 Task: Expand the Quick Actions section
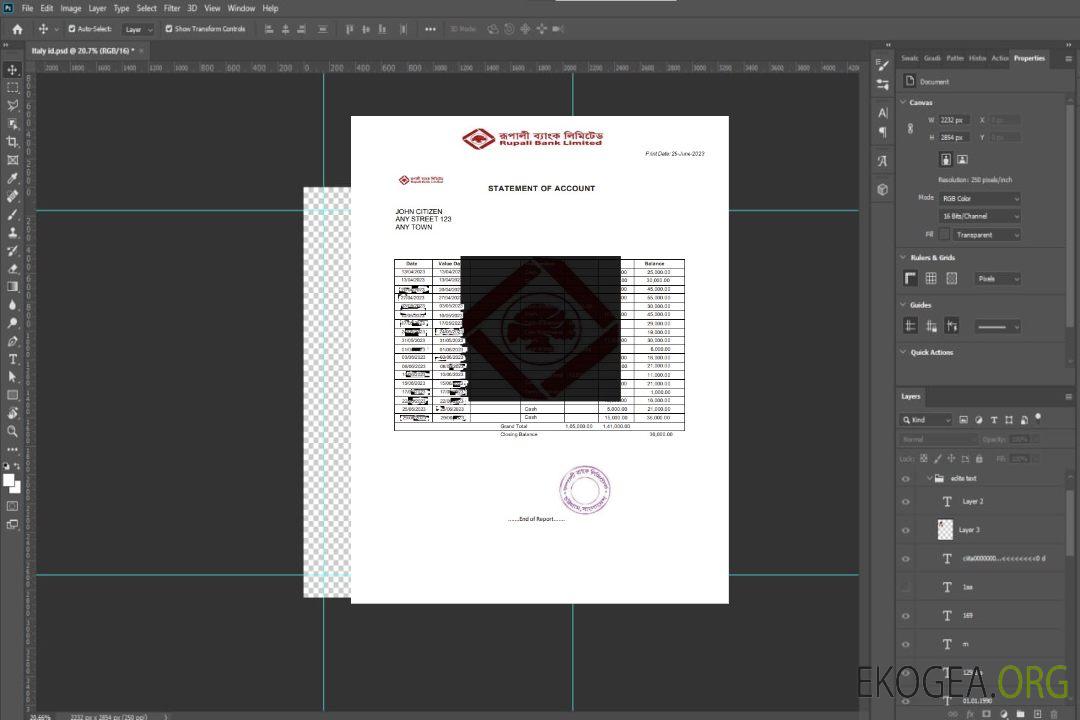904,352
